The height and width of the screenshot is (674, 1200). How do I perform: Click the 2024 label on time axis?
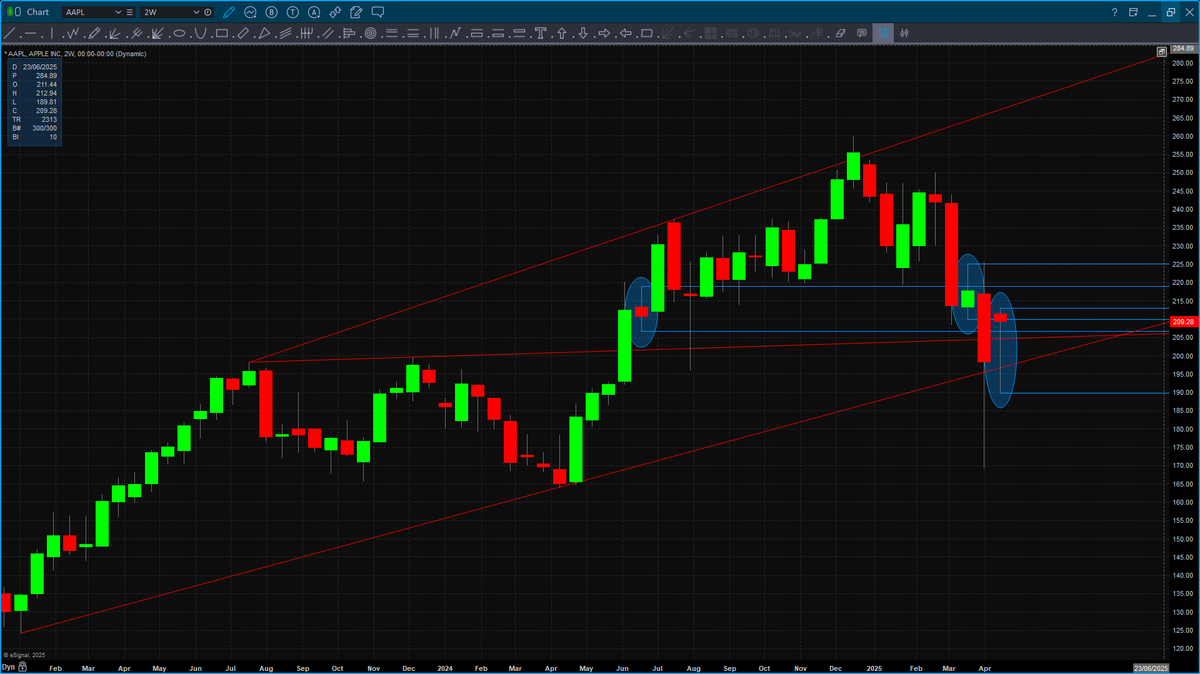(x=444, y=666)
